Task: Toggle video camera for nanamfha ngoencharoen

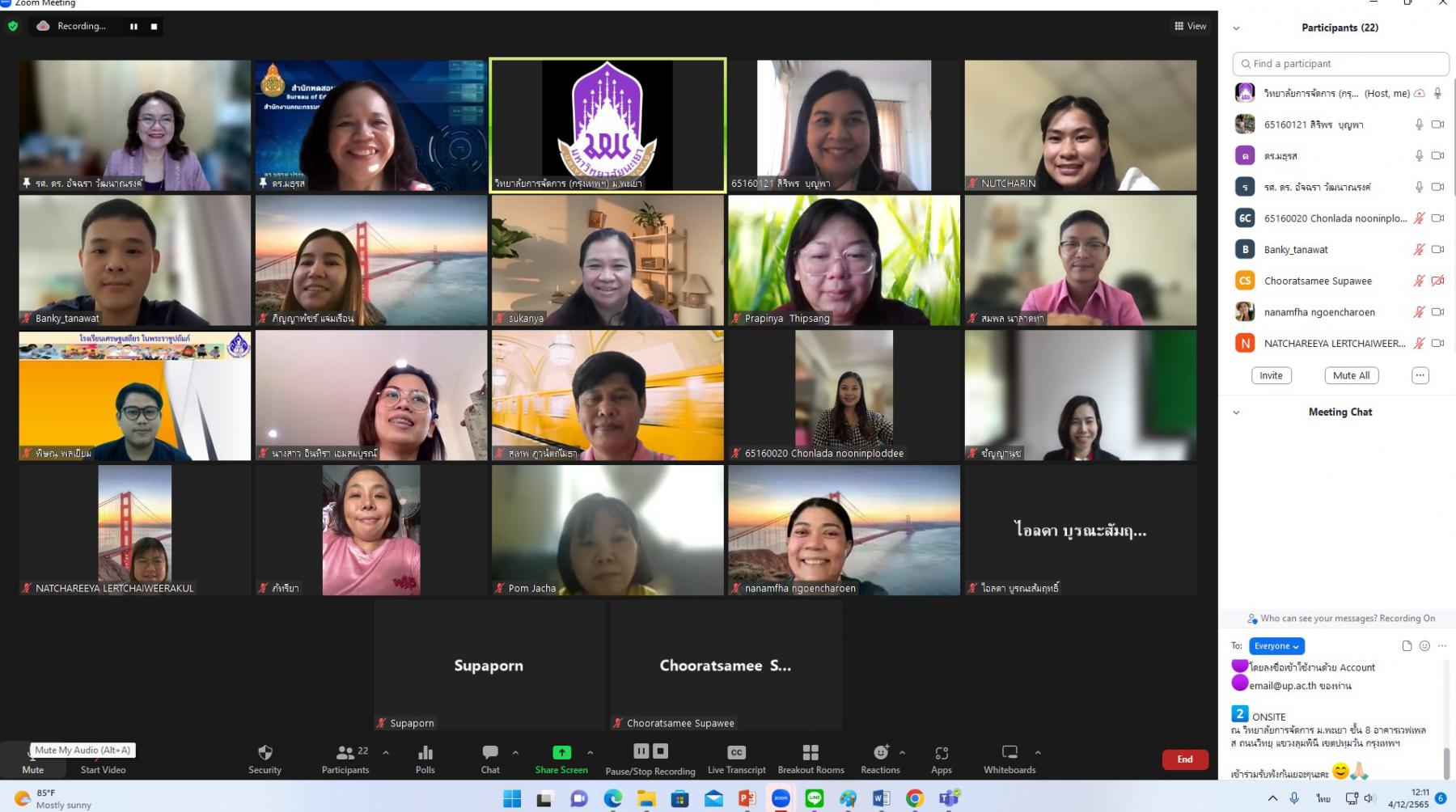Action: point(1437,312)
